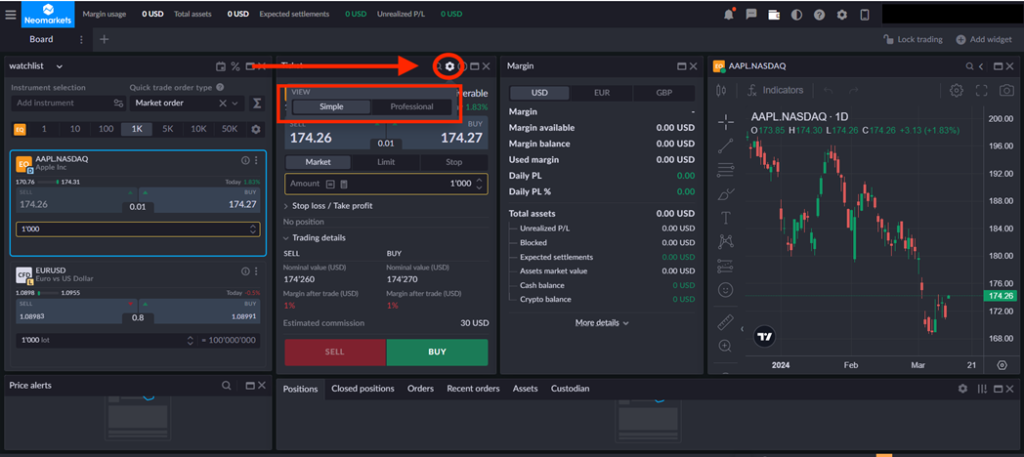Click the chart snapshot camera icon

(x=1005, y=90)
